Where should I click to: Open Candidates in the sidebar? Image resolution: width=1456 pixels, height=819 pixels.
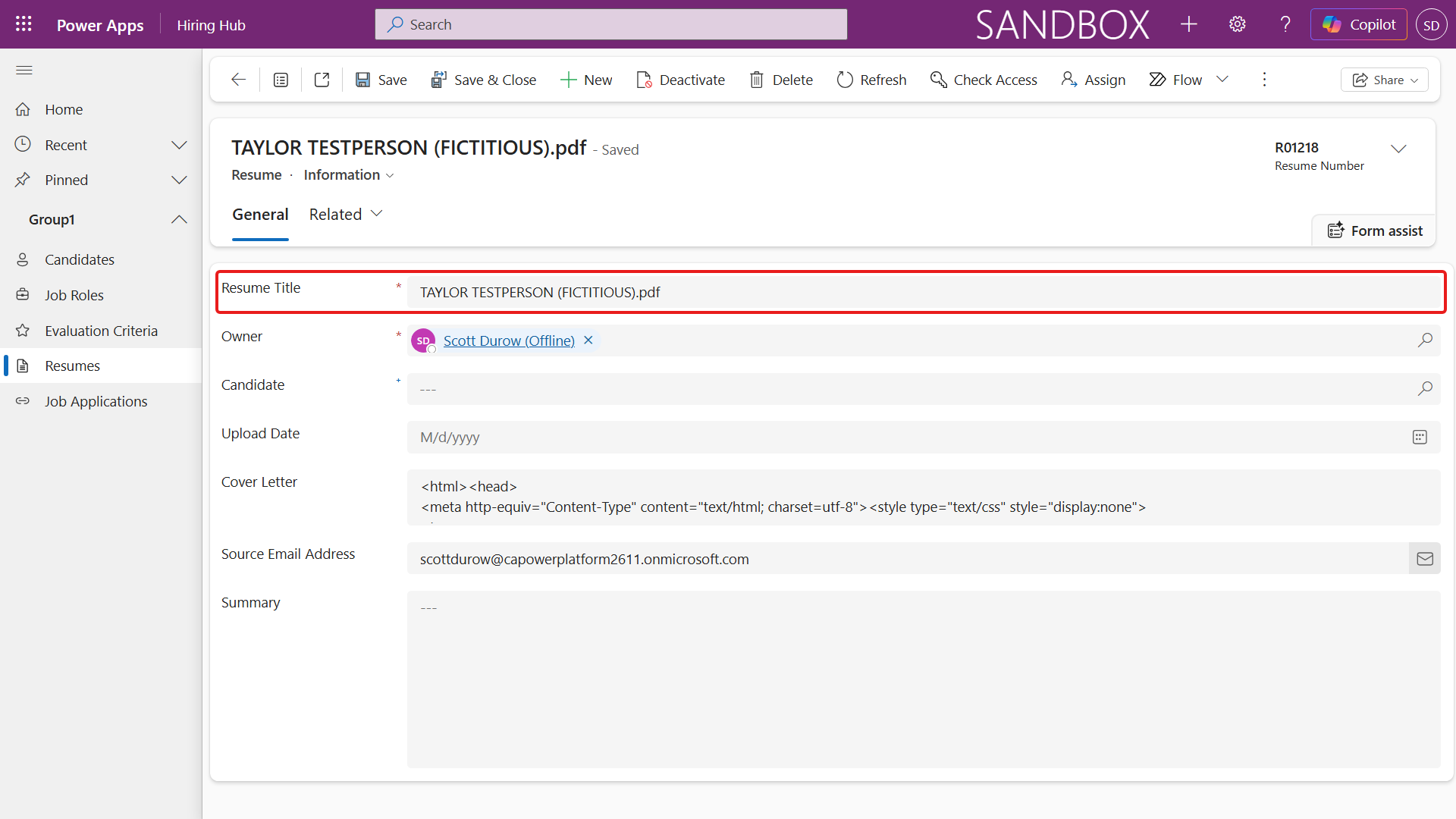point(101,260)
